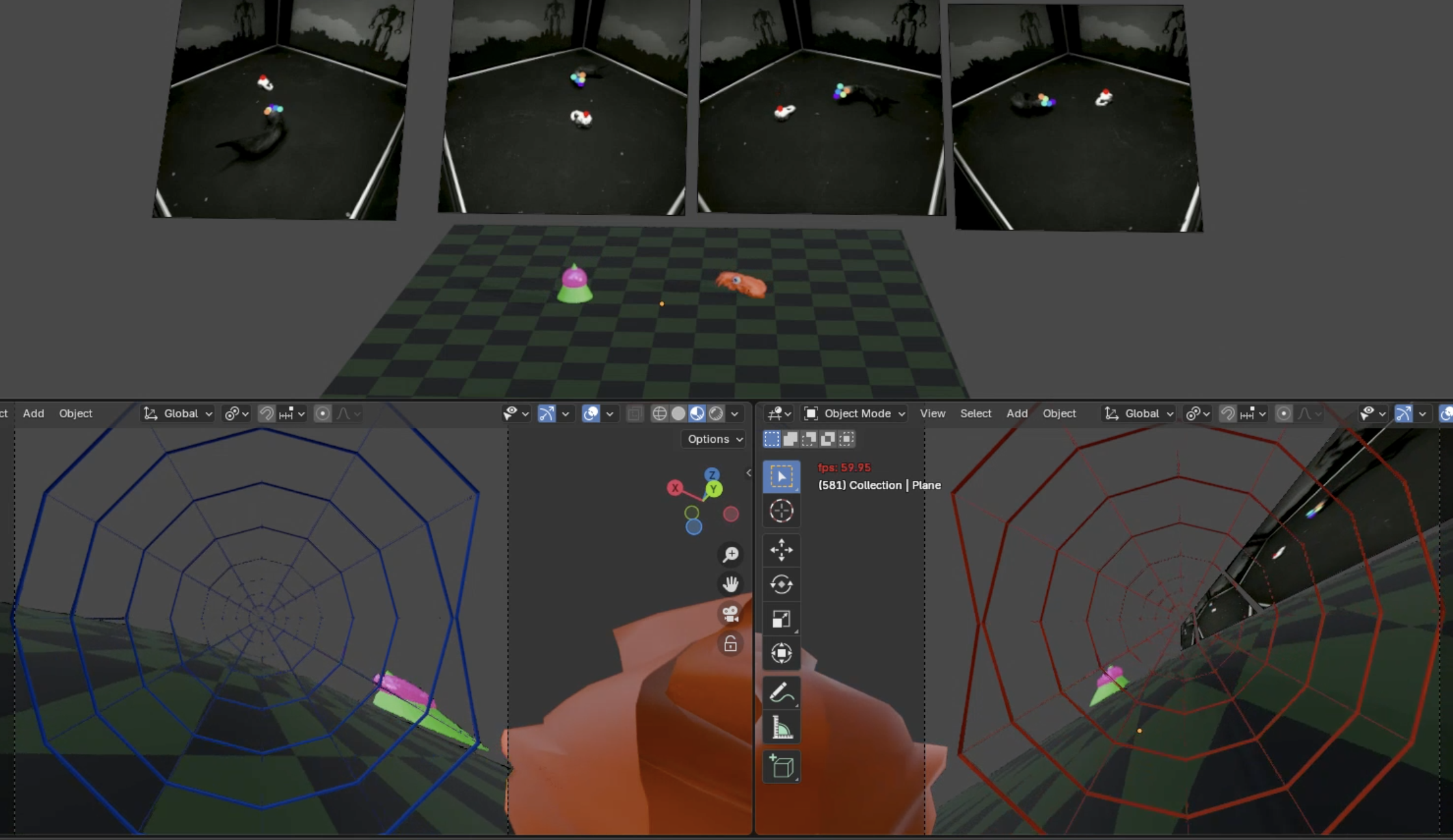Set selection mode to subtract

(809, 439)
